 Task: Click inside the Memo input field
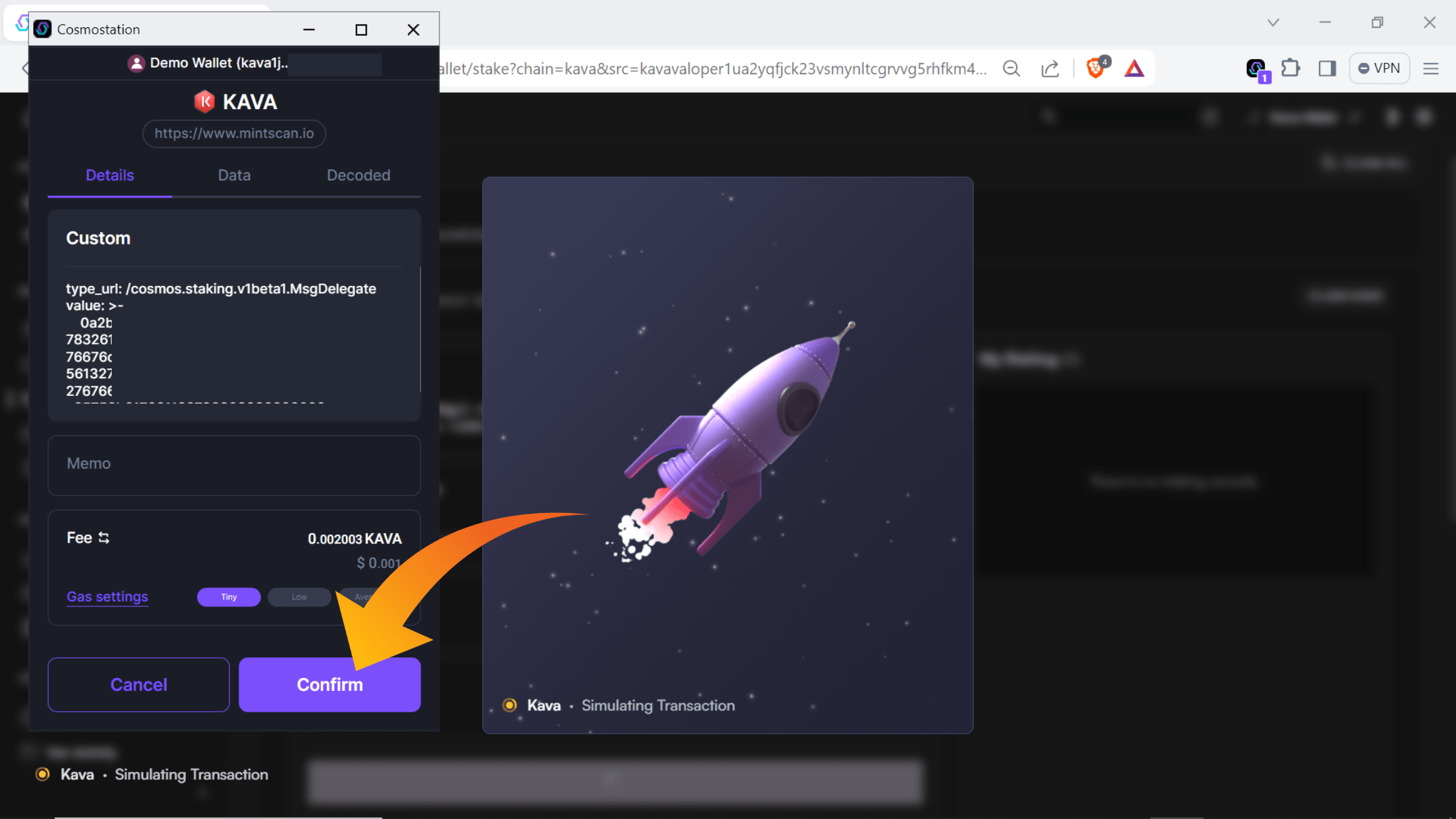(234, 464)
